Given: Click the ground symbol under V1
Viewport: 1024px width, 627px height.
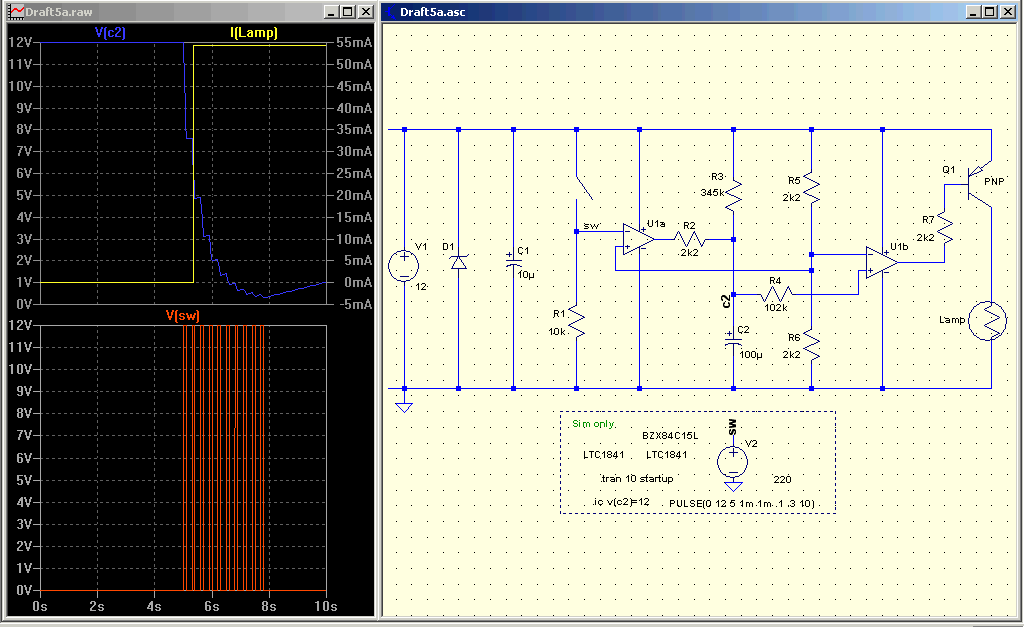Looking at the screenshot, I should [x=404, y=408].
